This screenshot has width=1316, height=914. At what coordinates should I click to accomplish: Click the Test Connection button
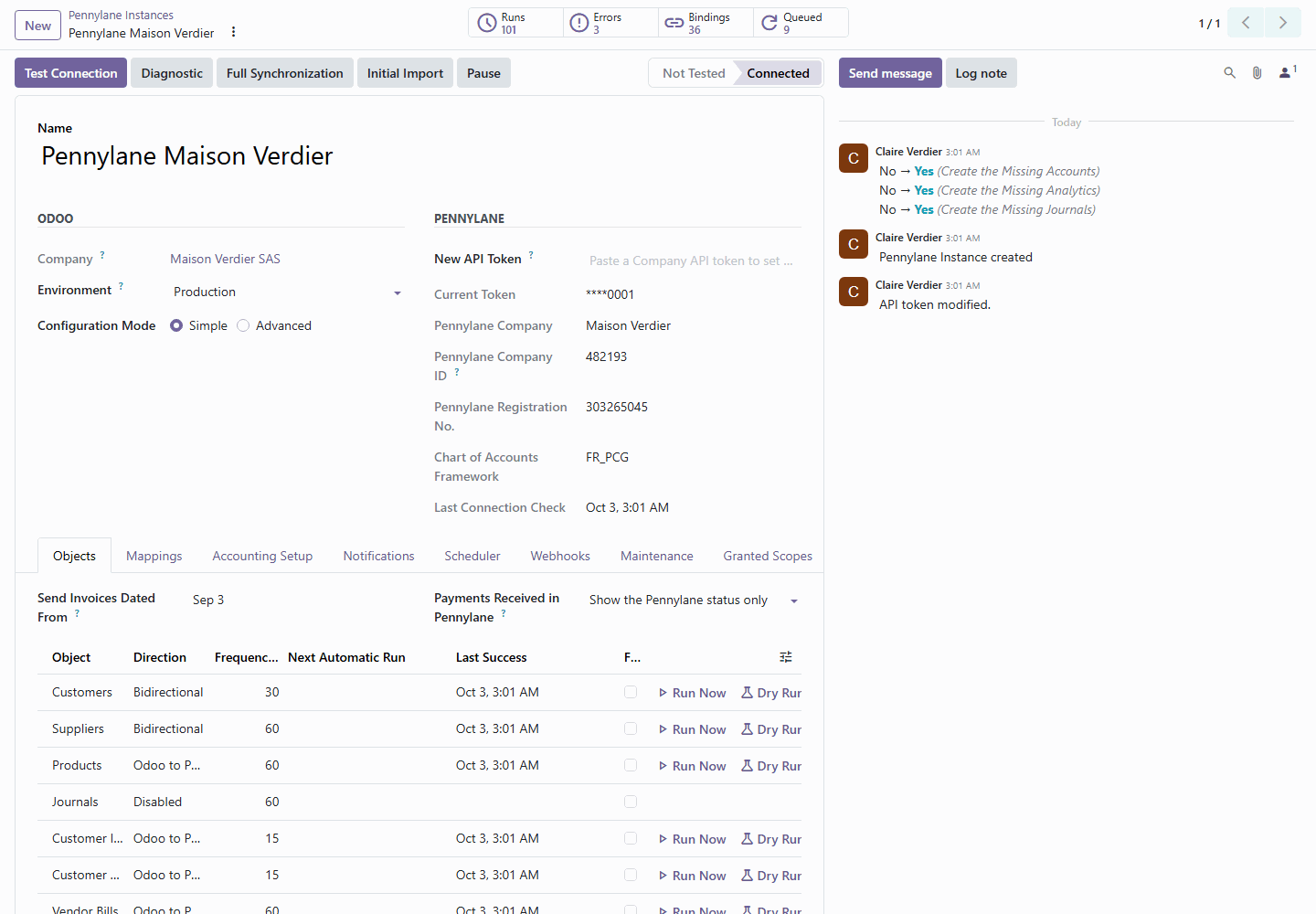71,73
